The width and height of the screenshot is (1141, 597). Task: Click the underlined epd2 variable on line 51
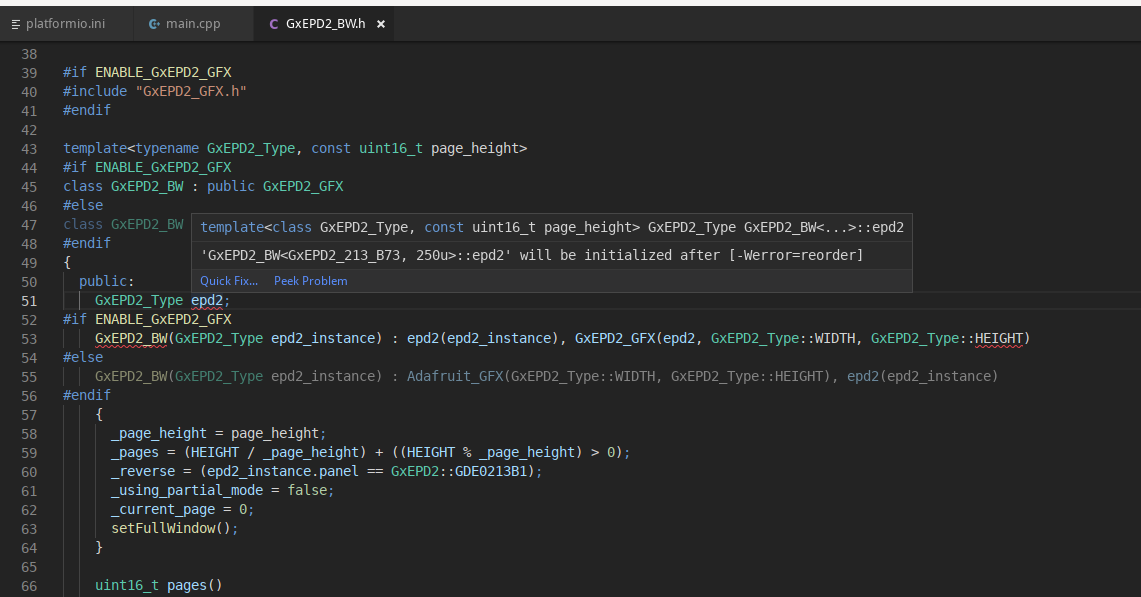(x=207, y=301)
